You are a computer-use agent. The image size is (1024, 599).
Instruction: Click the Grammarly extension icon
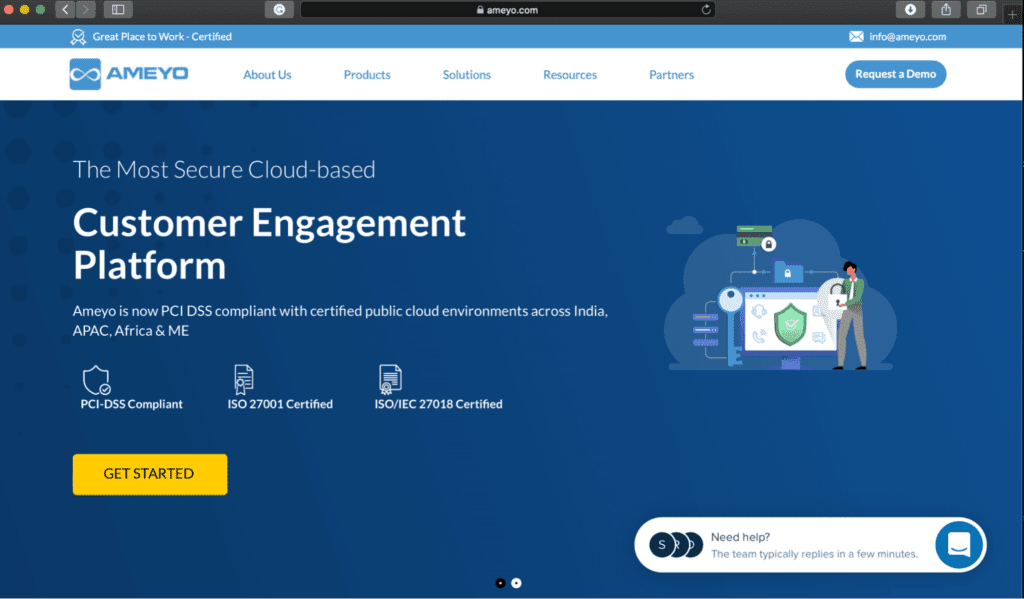[279, 9]
